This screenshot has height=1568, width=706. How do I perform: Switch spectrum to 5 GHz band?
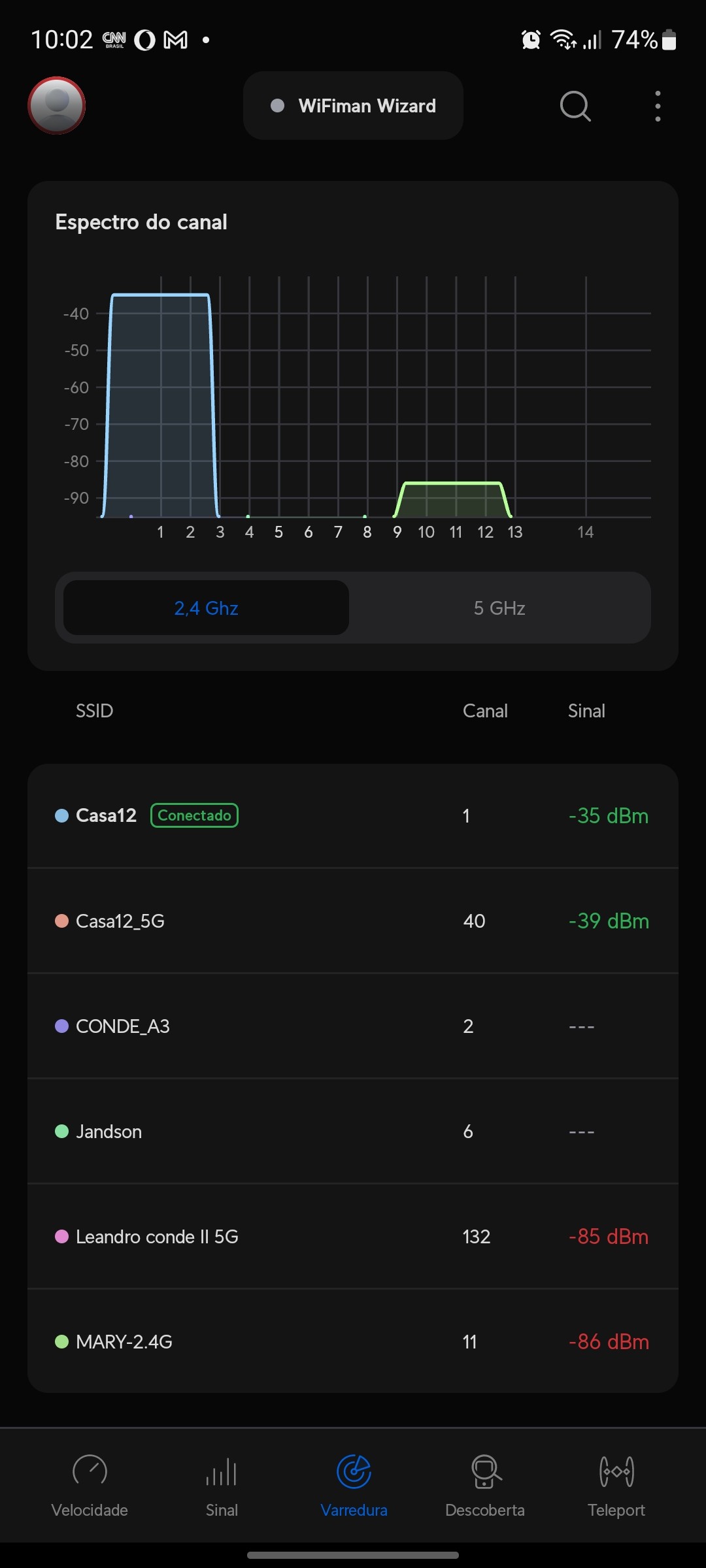tap(499, 608)
